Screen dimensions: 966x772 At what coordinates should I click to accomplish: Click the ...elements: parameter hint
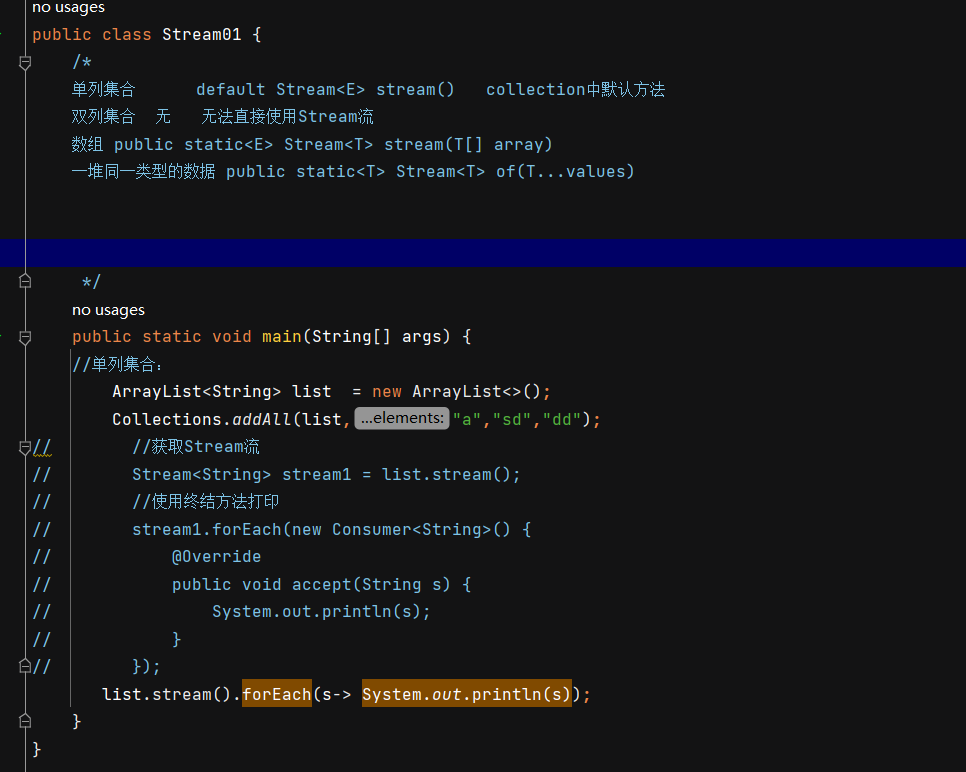tap(401, 418)
